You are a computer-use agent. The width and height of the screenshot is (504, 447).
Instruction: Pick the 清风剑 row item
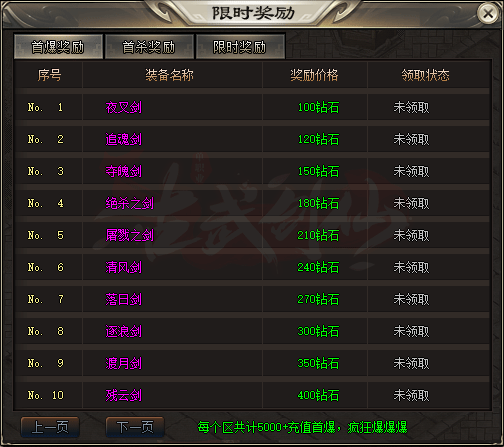[x=124, y=267]
